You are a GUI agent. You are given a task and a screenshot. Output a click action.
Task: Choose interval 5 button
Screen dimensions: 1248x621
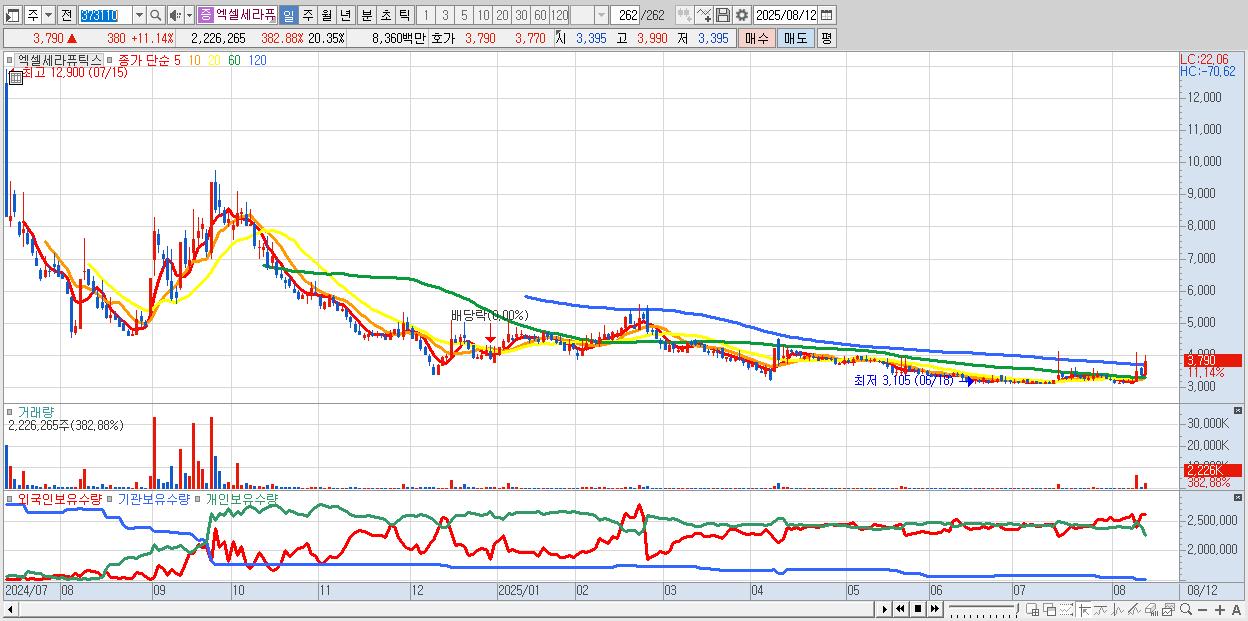click(464, 15)
